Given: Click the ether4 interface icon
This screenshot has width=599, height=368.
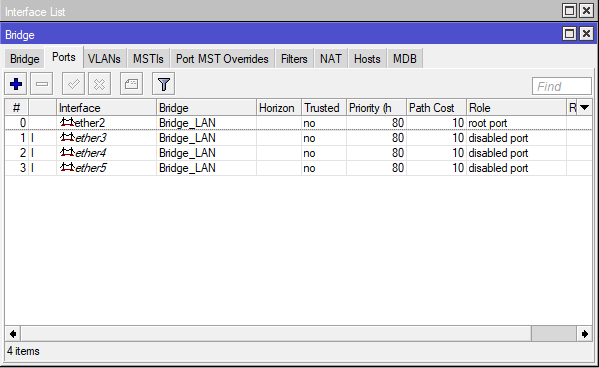Looking at the screenshot, I should (67, 152).
